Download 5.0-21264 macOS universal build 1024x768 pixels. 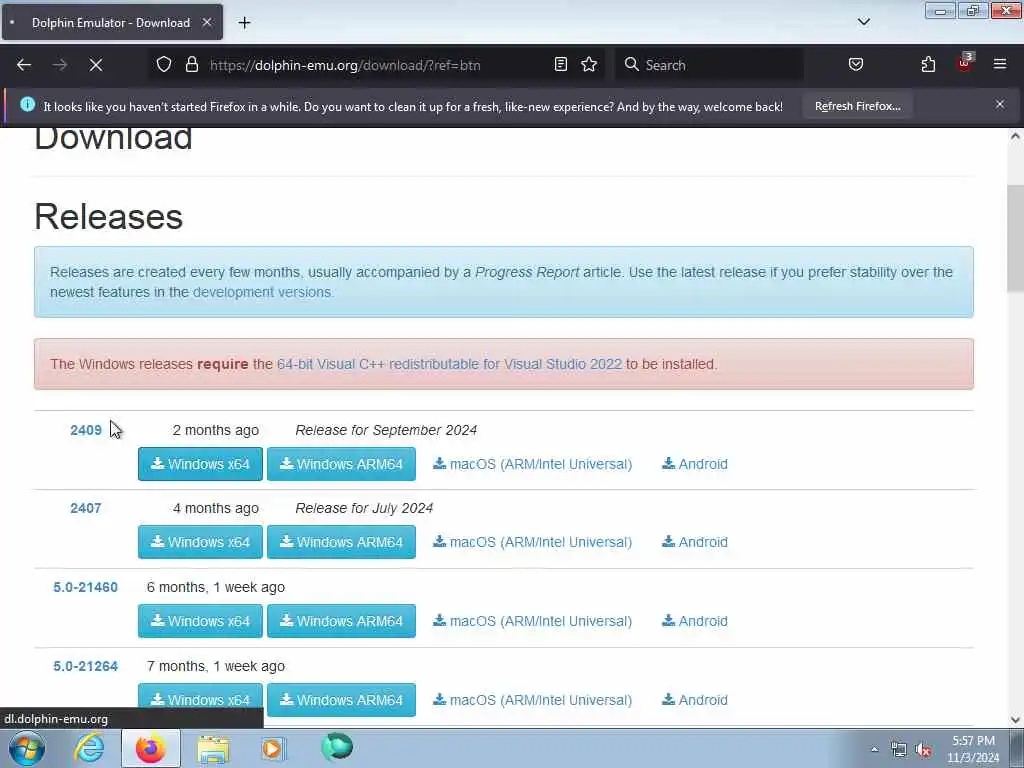click(532, 700)
